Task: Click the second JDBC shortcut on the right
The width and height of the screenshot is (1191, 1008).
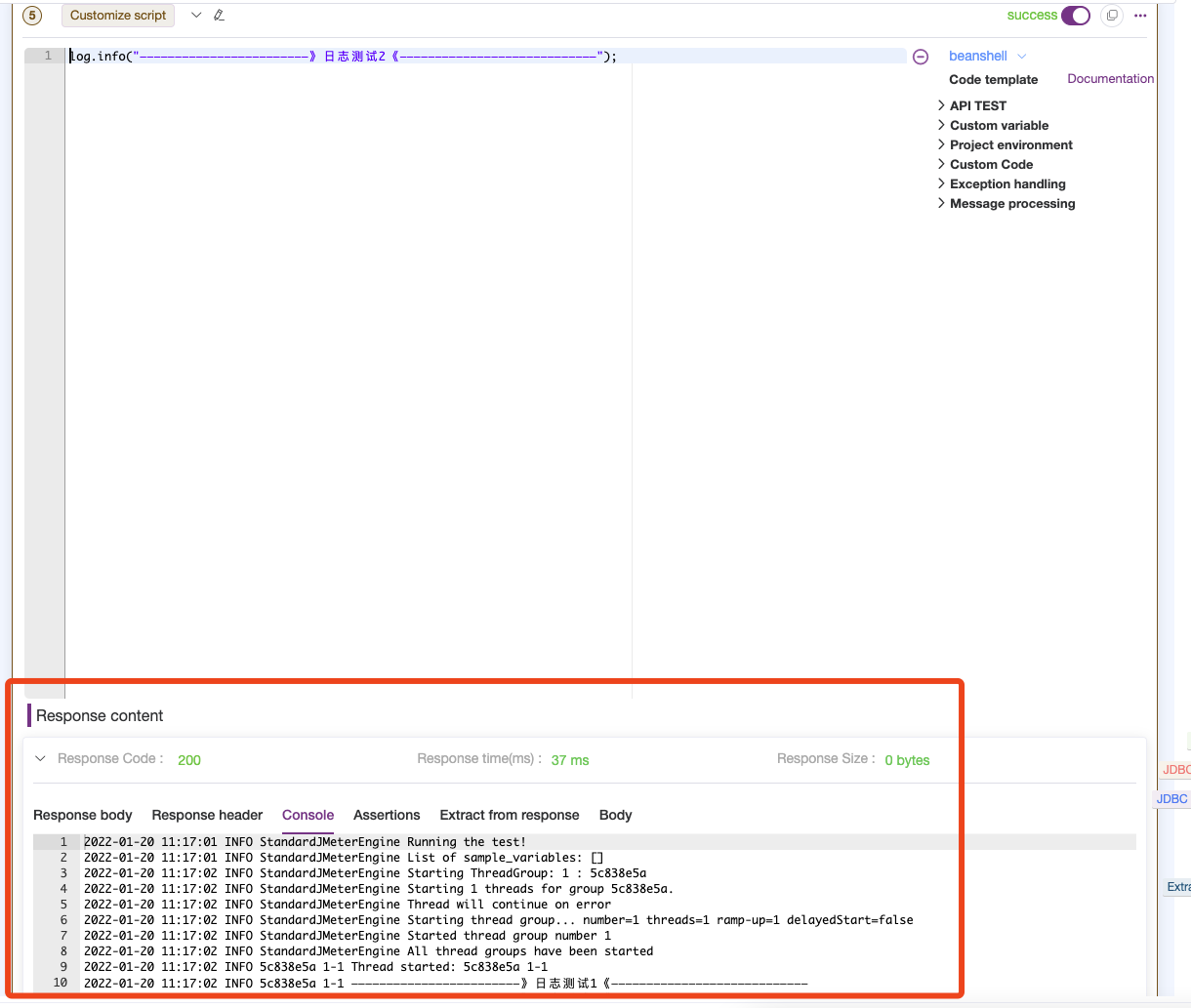Action: [1170, 798]
